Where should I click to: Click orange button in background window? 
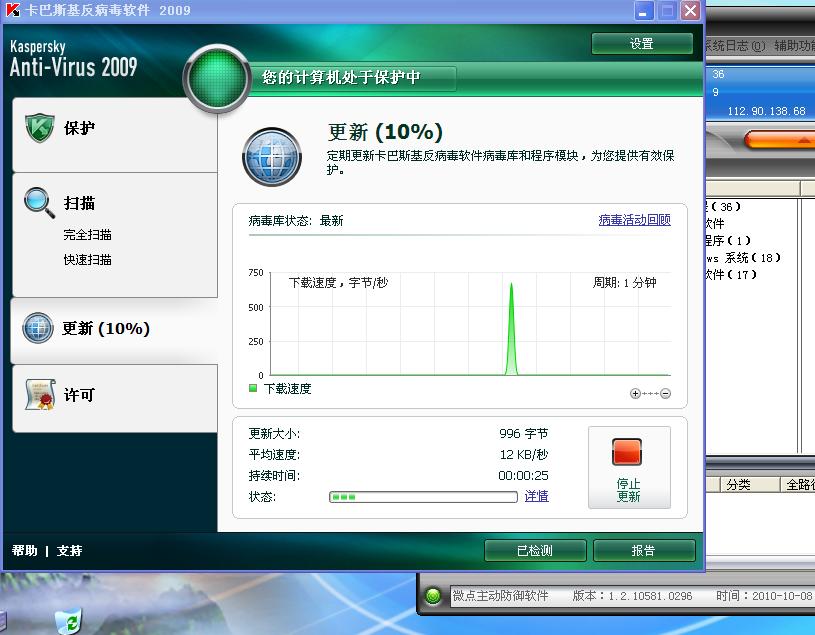[780, 139]
